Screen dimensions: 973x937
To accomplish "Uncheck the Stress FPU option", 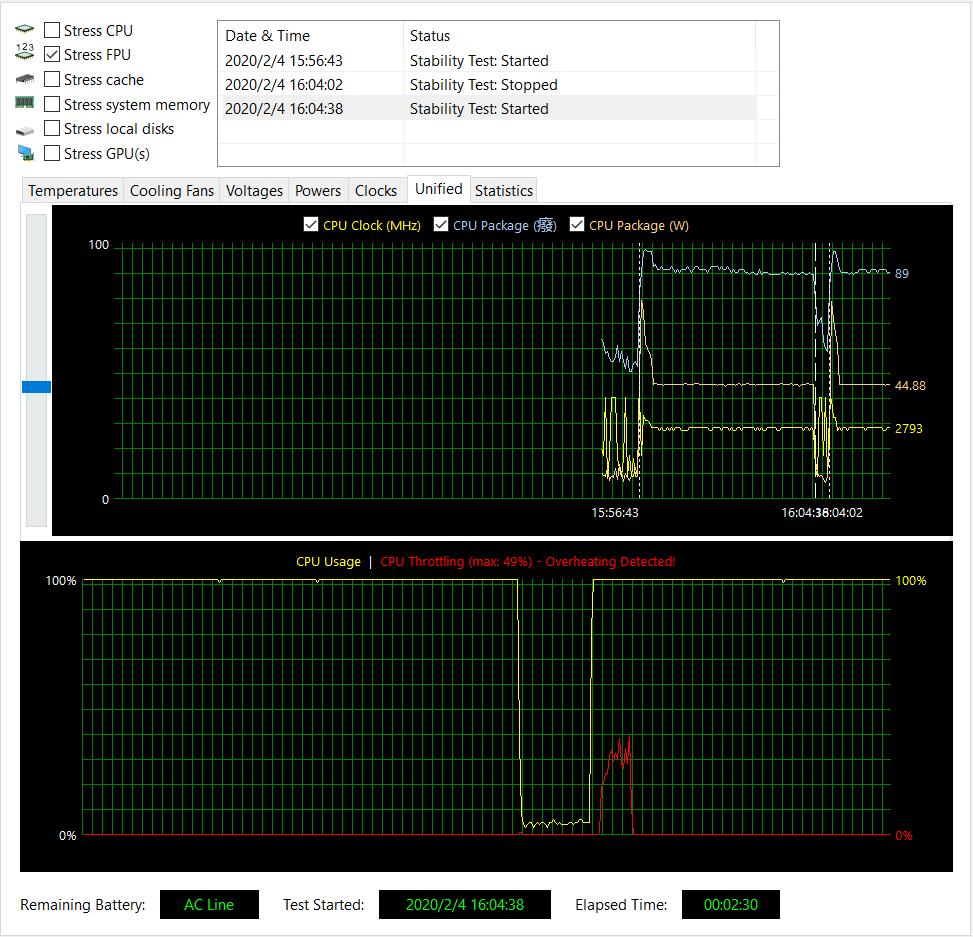I will coord(52,55).
